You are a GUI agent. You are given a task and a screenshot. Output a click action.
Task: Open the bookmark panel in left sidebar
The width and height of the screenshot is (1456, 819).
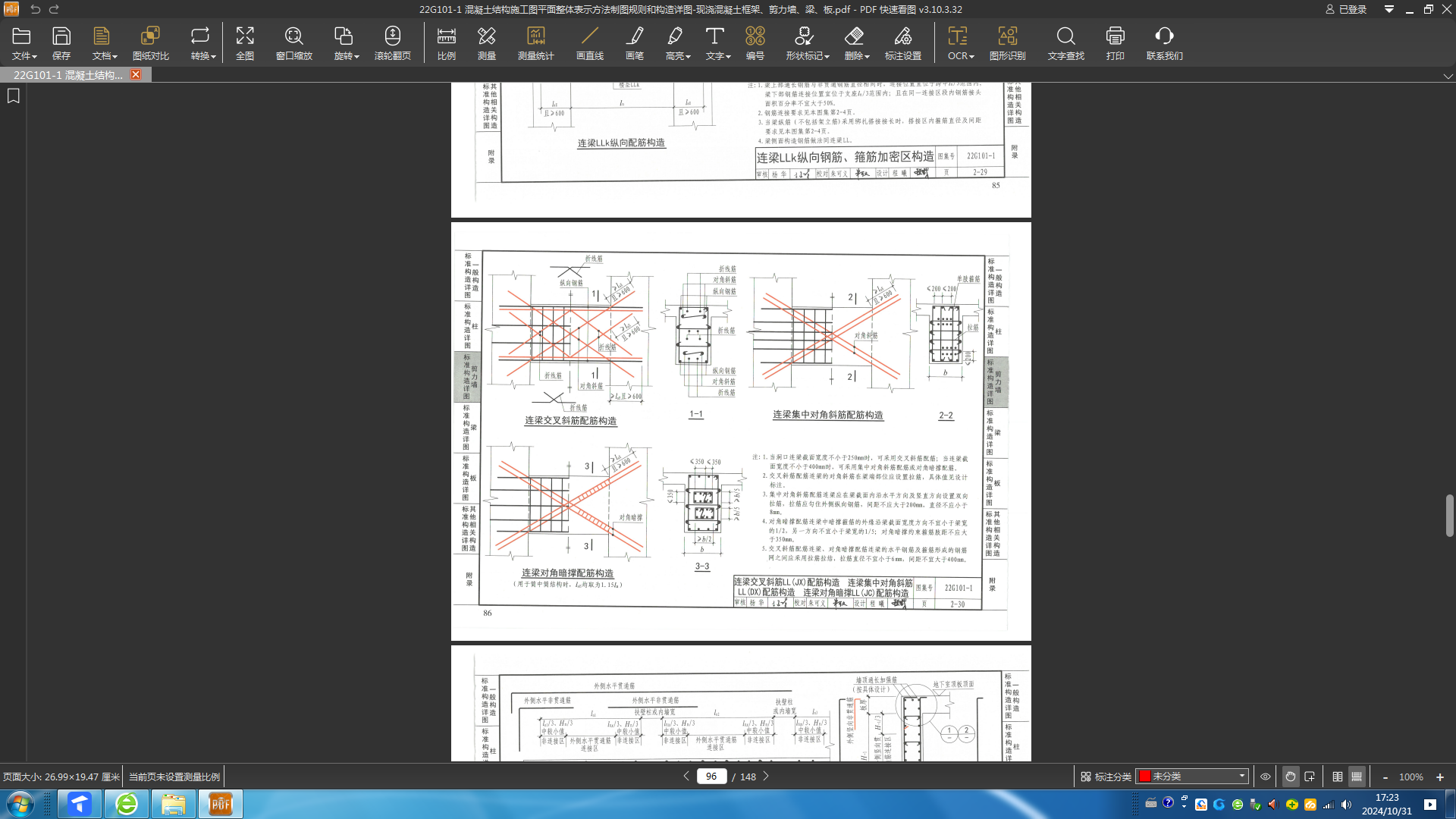14,96
